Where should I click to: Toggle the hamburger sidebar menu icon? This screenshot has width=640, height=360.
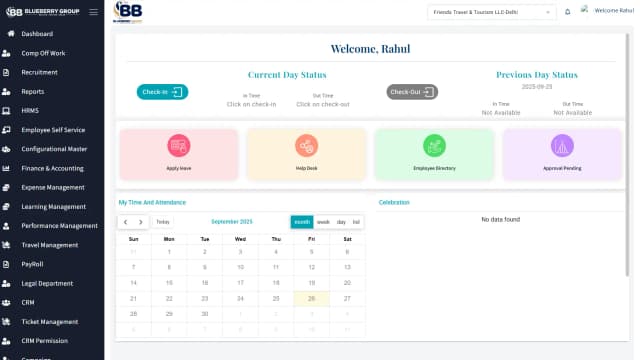pos(93,12)
